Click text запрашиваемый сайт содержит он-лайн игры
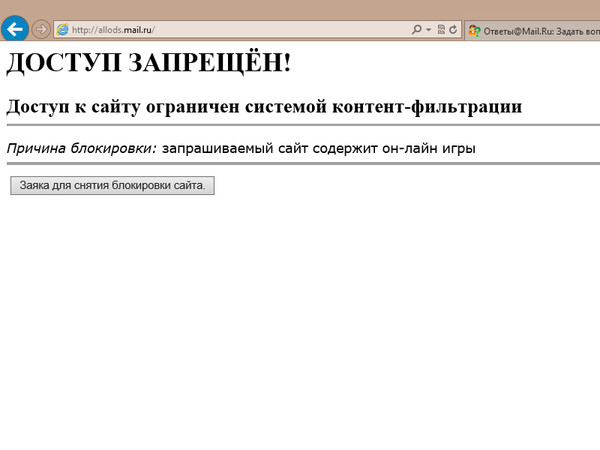 pyautogui.click(x=319, y=148)
